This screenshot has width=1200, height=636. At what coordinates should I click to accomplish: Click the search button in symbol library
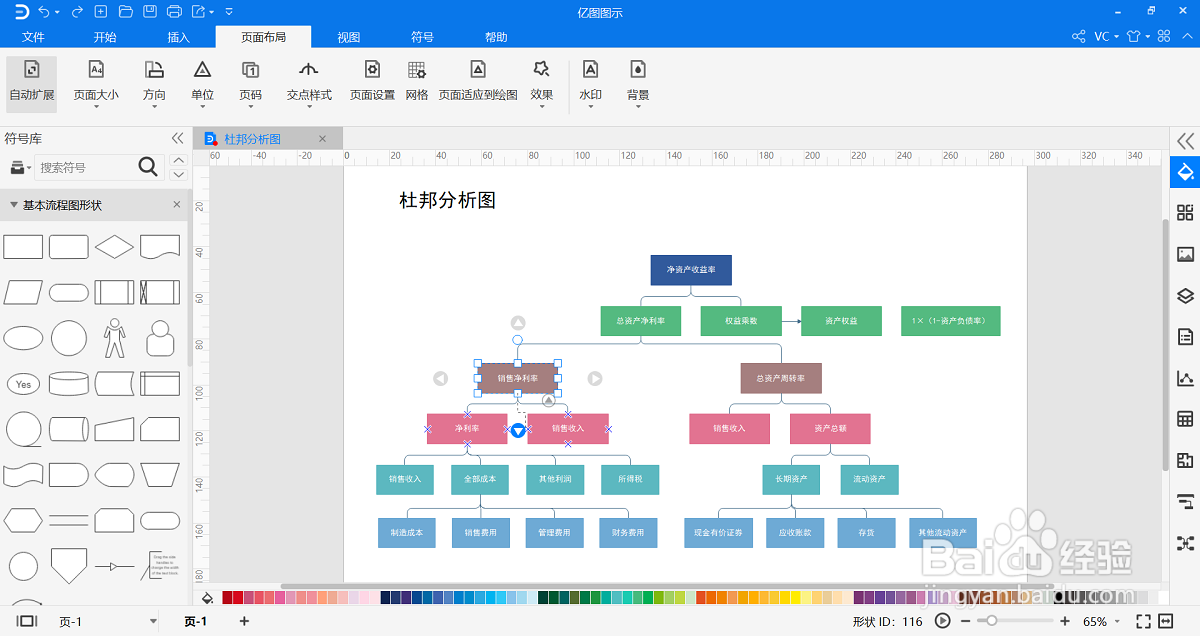pyautogui.click(x=146, y=167)
